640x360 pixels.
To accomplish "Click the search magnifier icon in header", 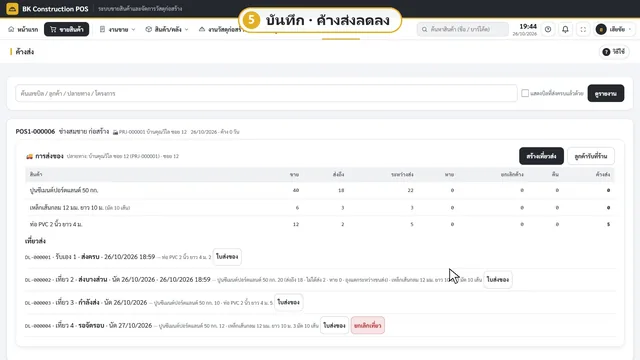I will (424, 29).
